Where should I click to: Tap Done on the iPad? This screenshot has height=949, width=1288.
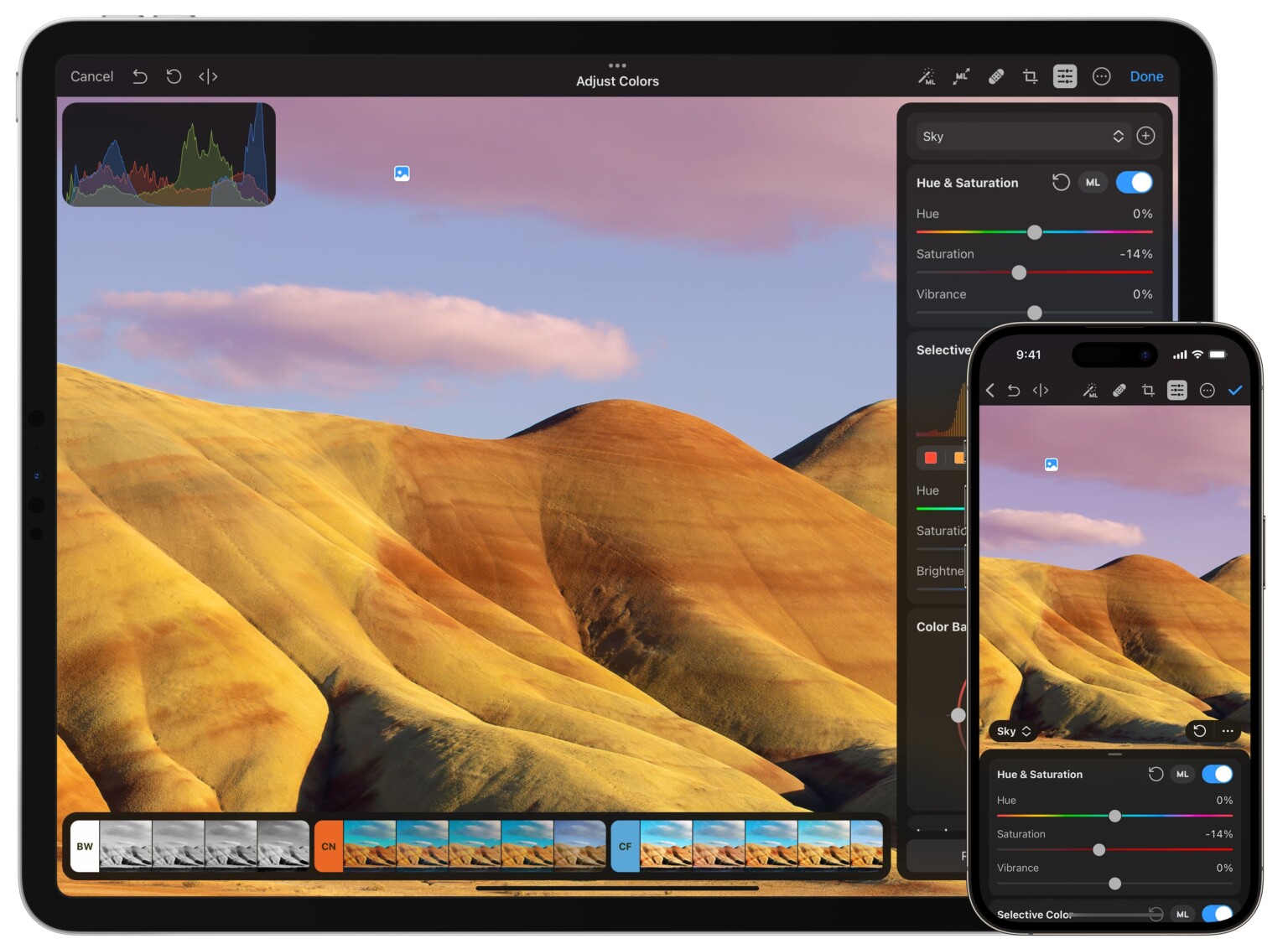tap(1146, 76)
